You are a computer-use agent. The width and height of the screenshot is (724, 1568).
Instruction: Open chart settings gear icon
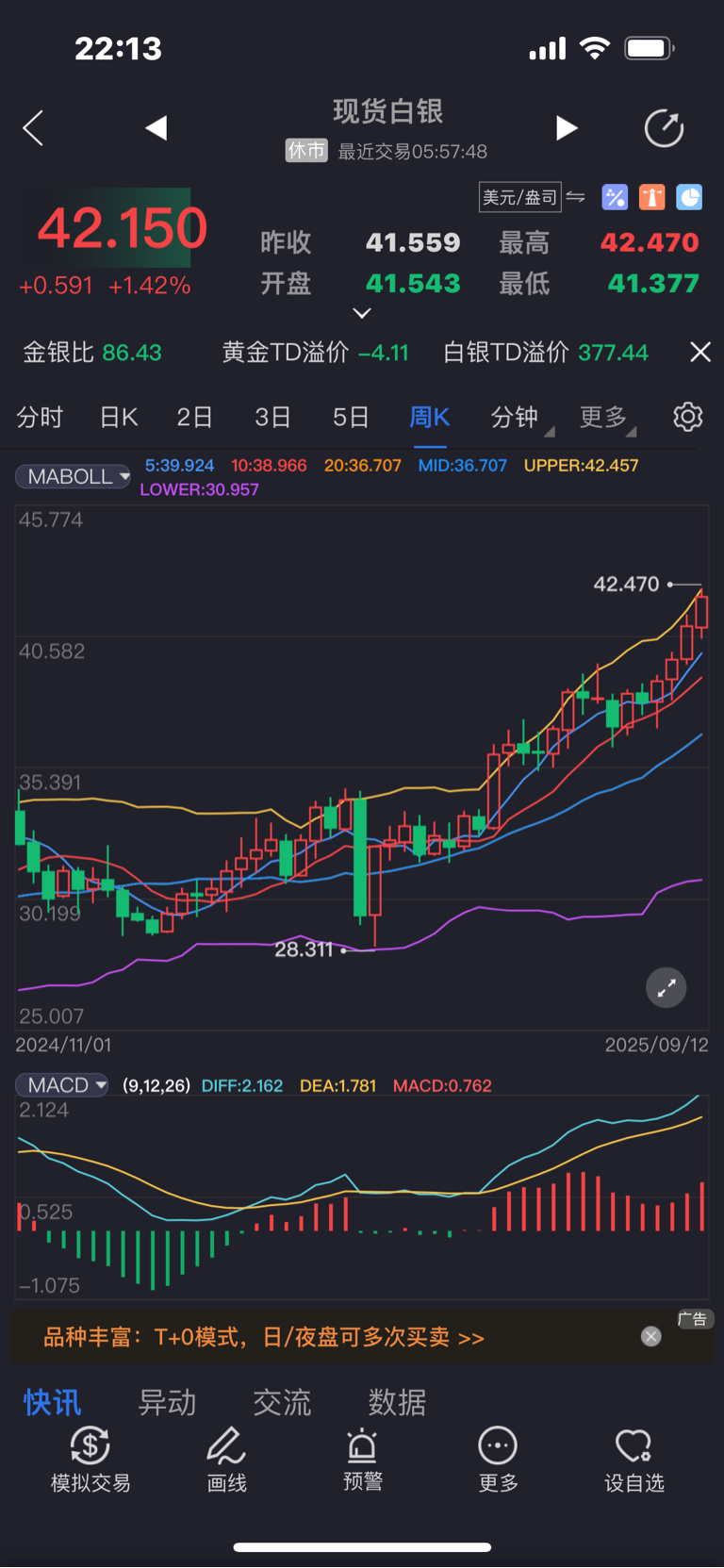688,417
